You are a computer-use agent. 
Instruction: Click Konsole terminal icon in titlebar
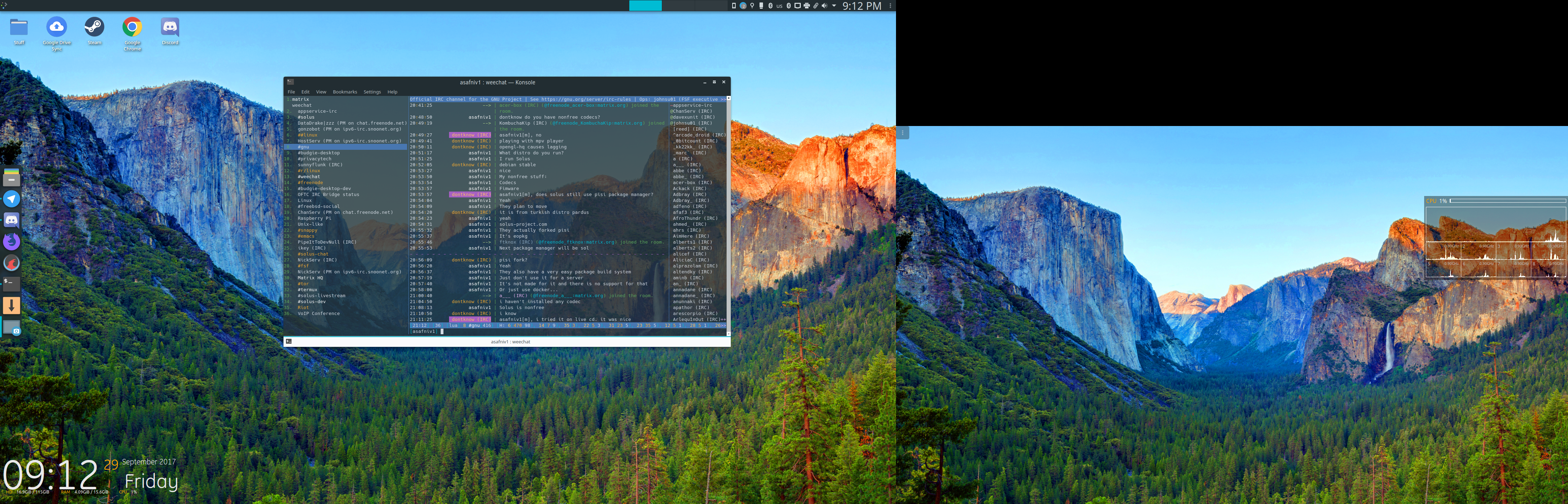coord(290,82)
